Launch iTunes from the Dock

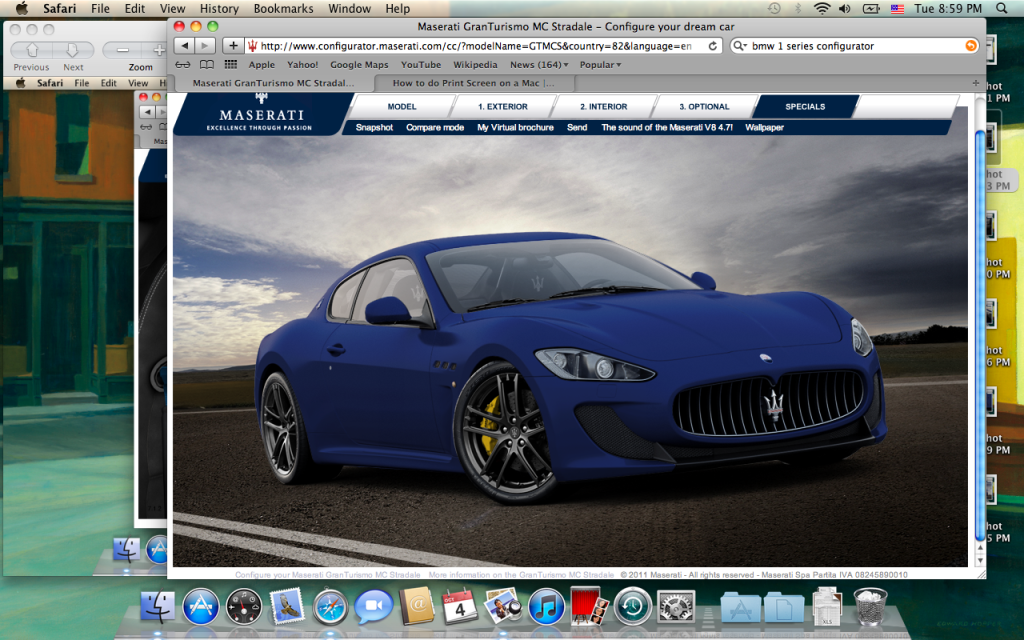[x=546, y=607]
